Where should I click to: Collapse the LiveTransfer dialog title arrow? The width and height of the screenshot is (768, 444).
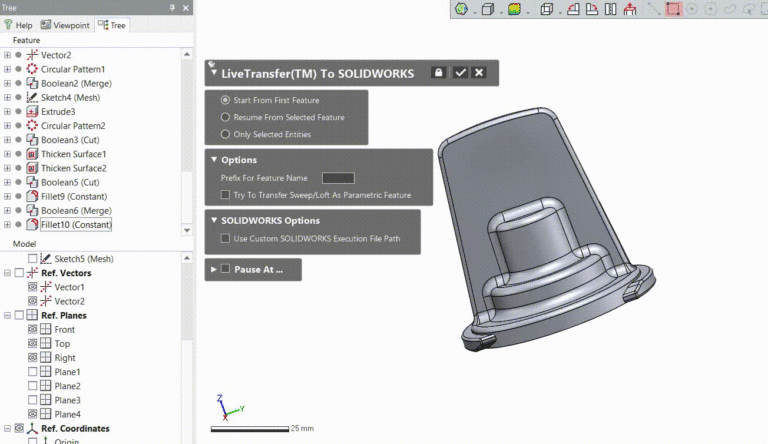pyautogui.click(x=214, y=73)
